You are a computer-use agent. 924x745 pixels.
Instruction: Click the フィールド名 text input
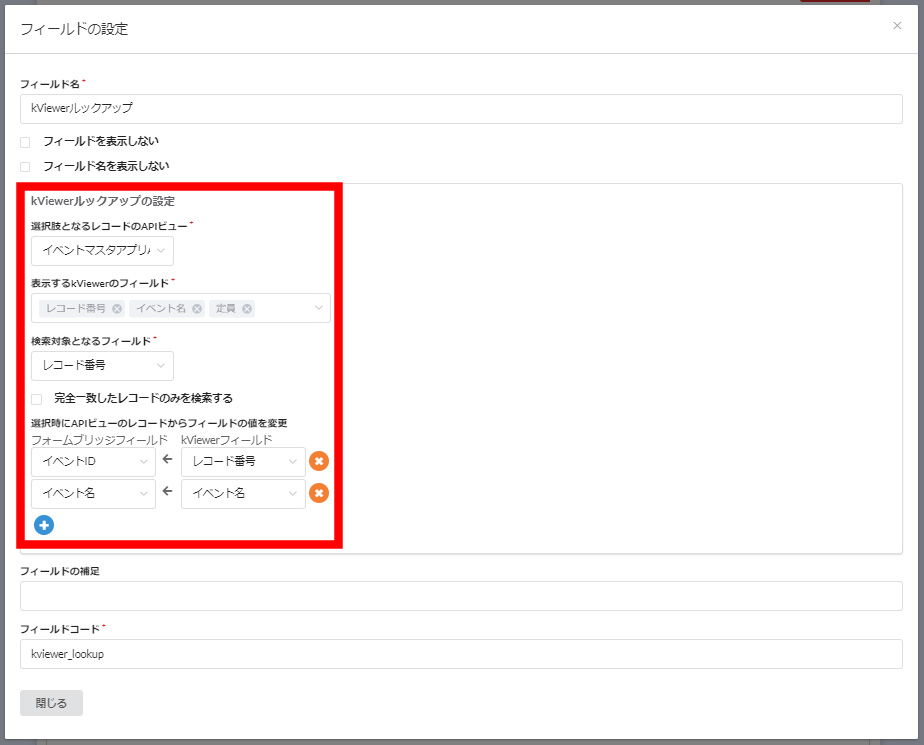[461, 108]
